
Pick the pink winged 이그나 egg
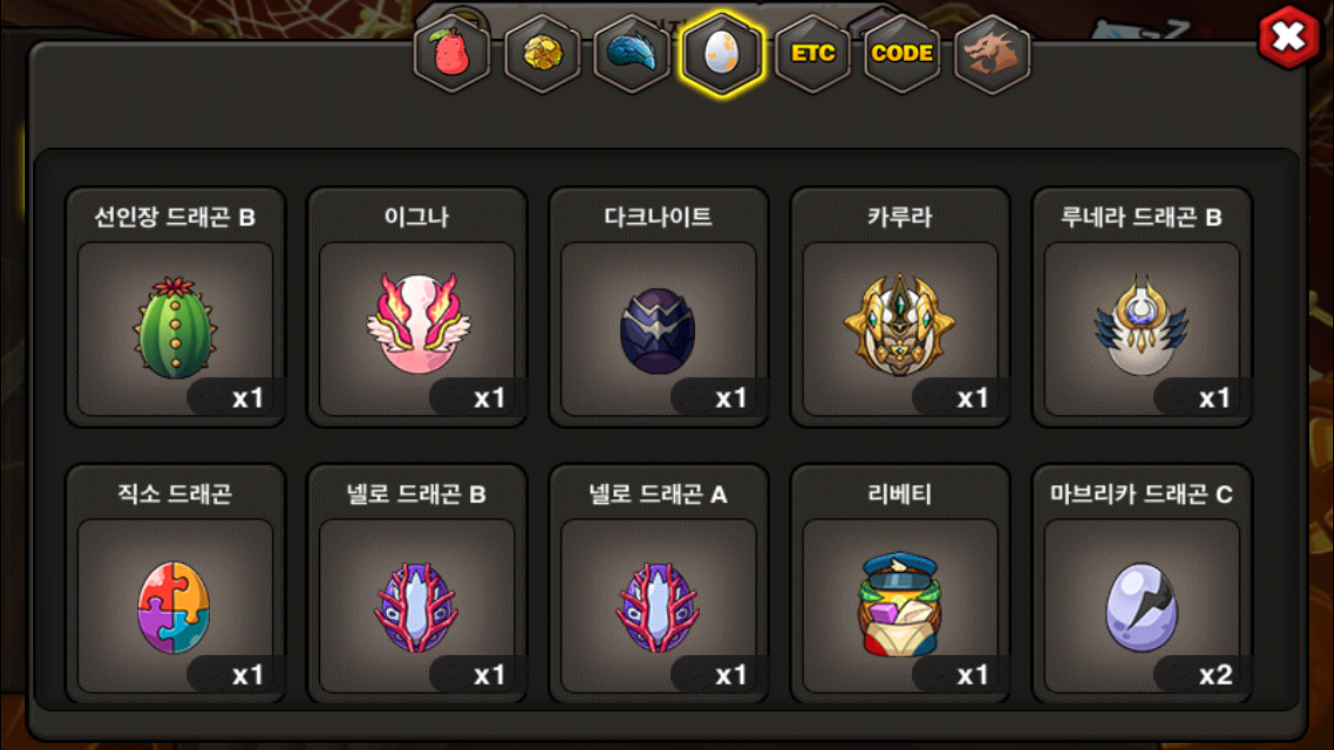[x=417, y=307]
